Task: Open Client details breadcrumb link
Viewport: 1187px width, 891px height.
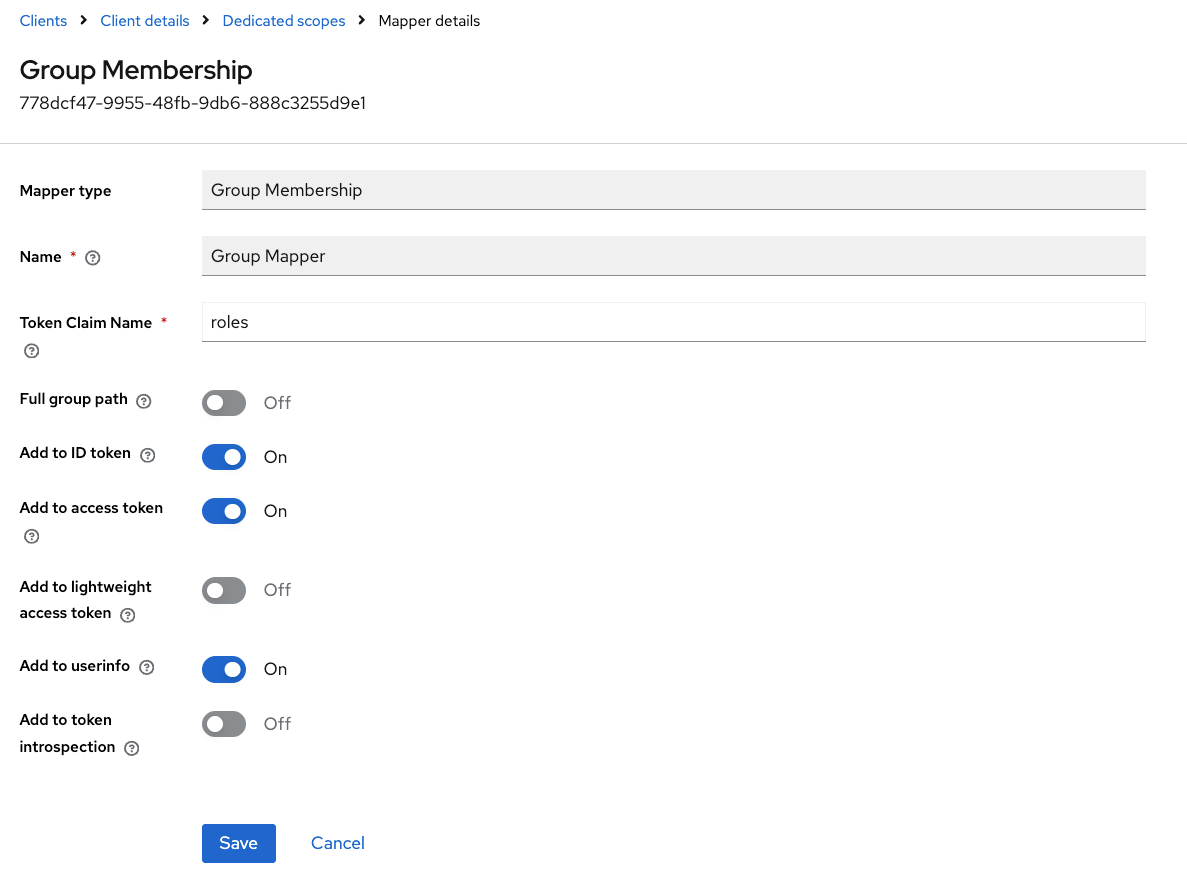Action: click(x=145, y=20)
